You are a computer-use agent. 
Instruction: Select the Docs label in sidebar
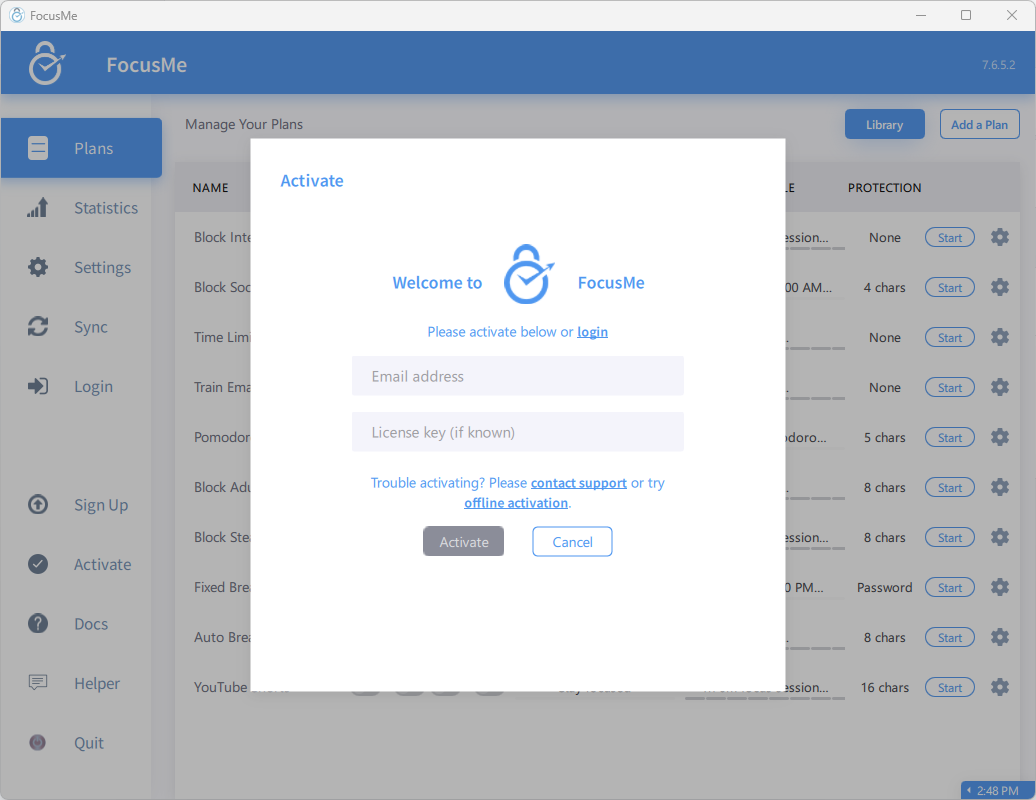click(91, 624)
